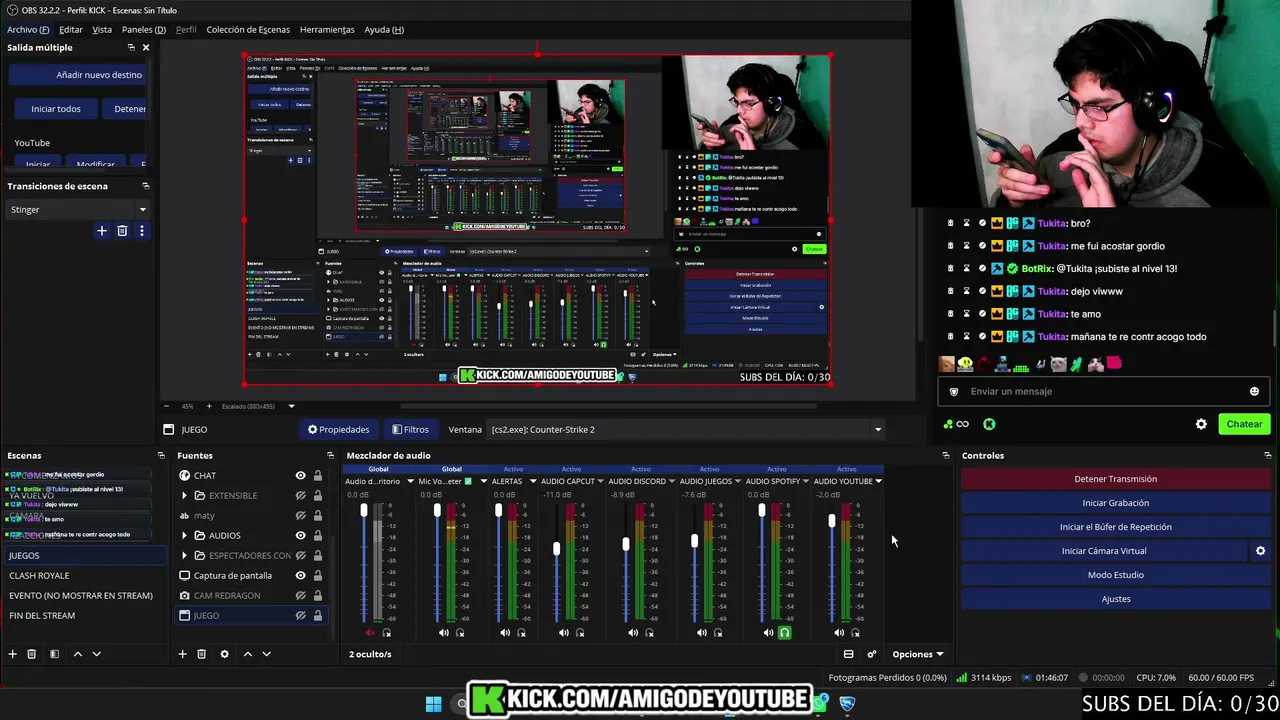The width and height of the screenshot is (1280, 720).
Task: Open the Paneles menu
Action: tap(144, 29)
